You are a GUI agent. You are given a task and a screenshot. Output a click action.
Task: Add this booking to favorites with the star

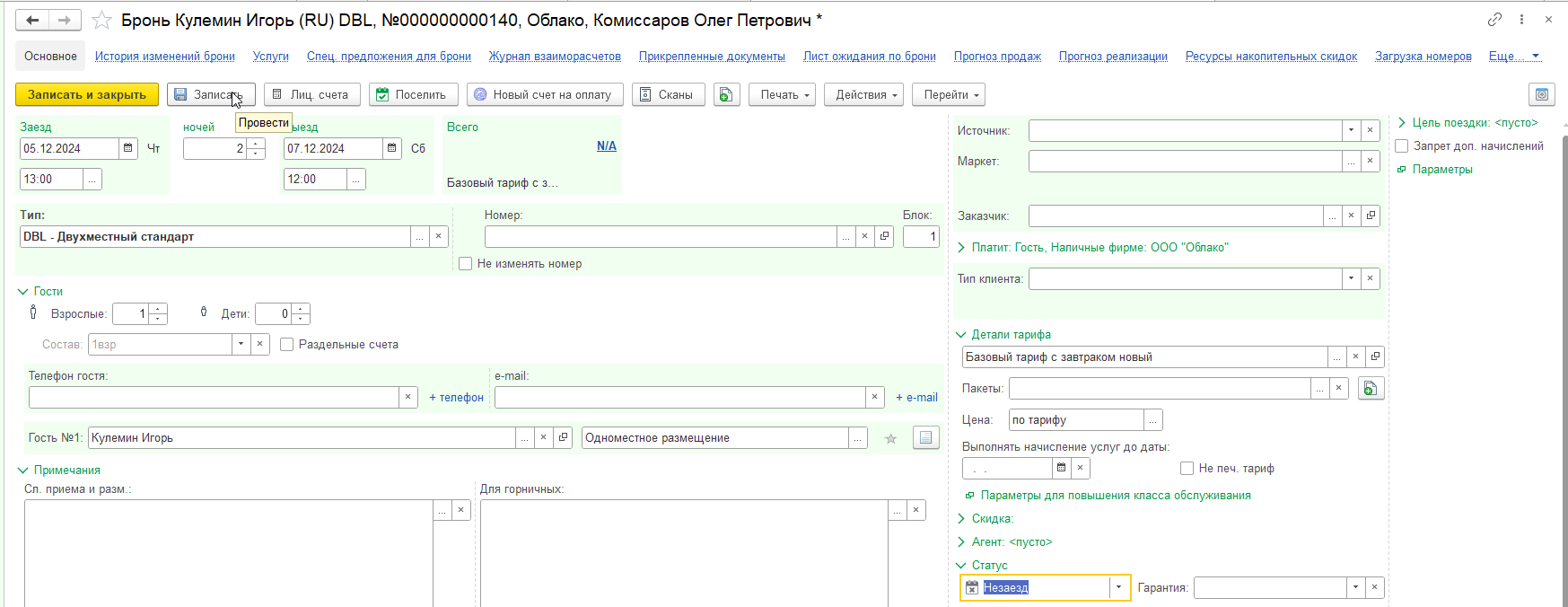click(x=102, y=20)
